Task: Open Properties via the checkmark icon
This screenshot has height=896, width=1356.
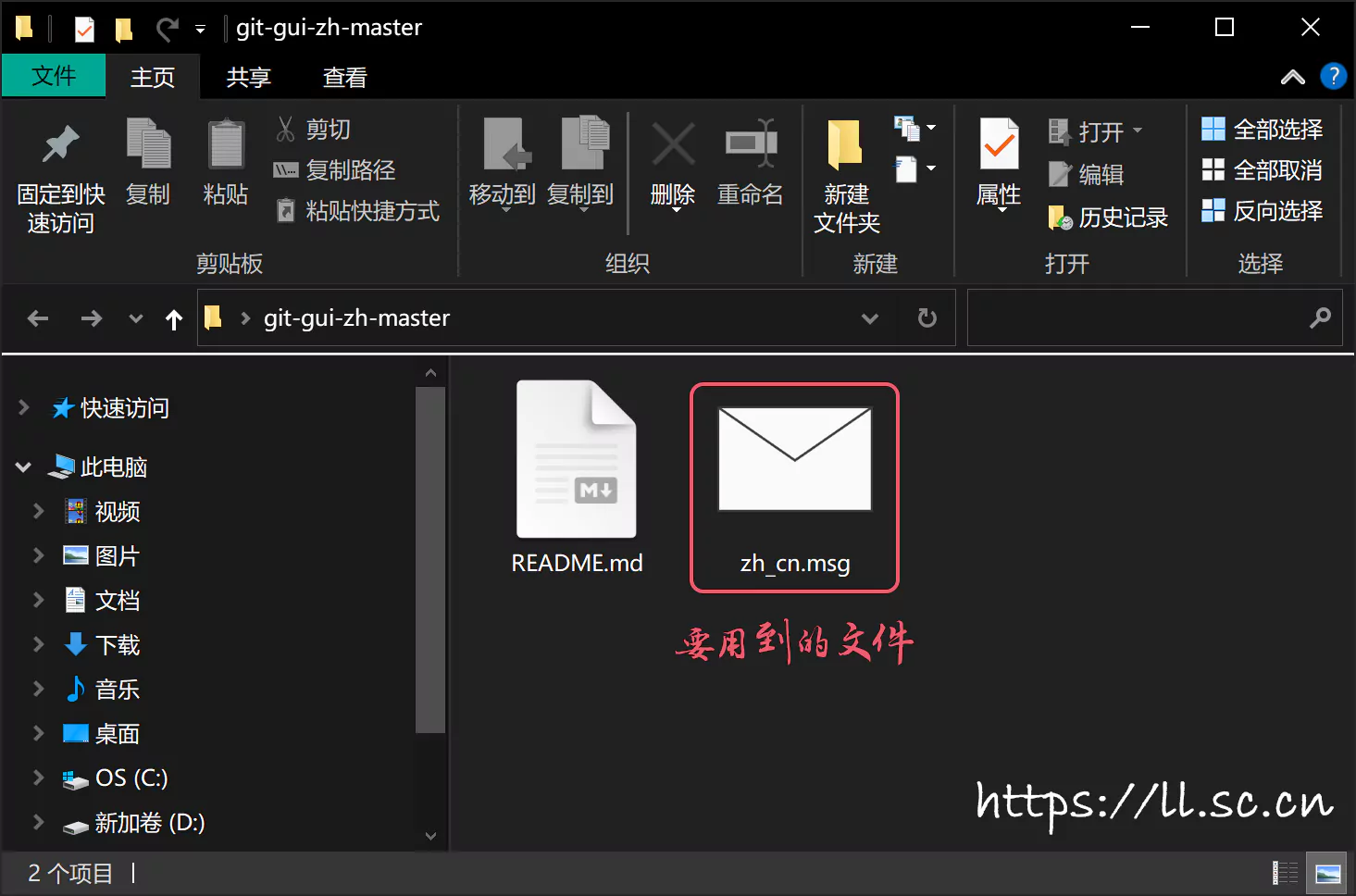Action: point(999,144)
